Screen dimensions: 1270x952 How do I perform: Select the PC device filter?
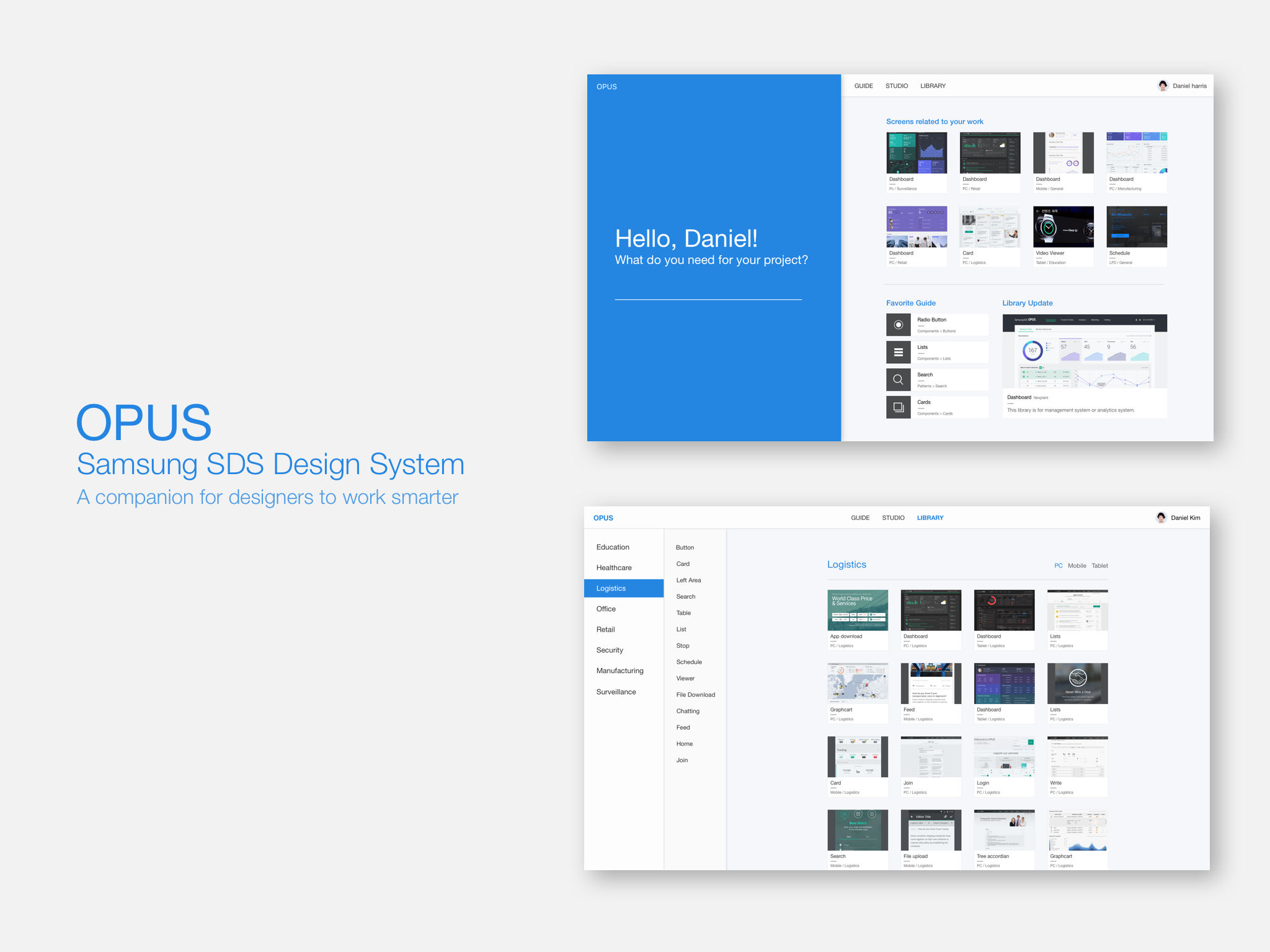click(x=1058, y=565)
